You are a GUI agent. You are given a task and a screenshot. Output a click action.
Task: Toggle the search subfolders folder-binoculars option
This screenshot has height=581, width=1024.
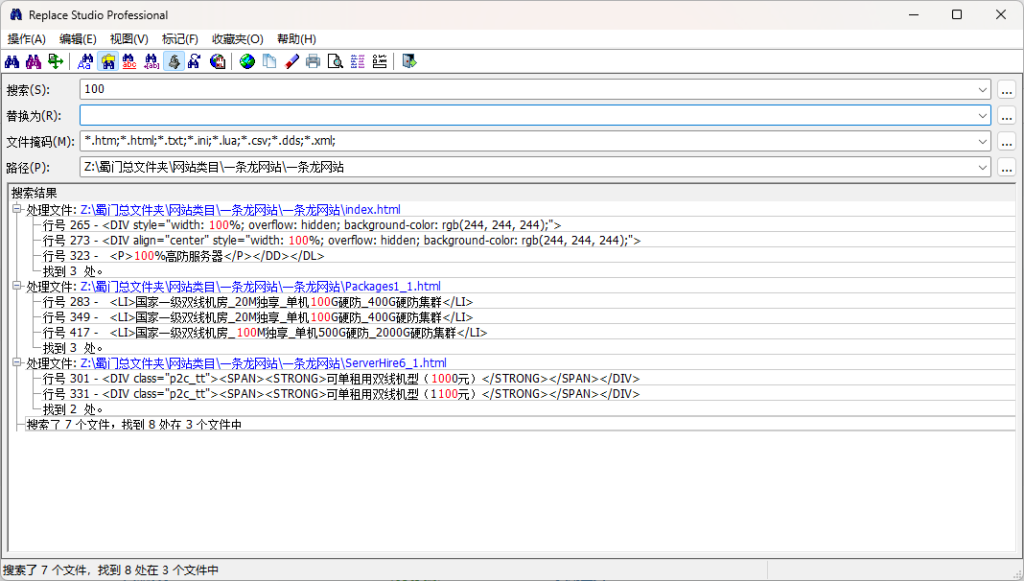[x=108, y=61]
